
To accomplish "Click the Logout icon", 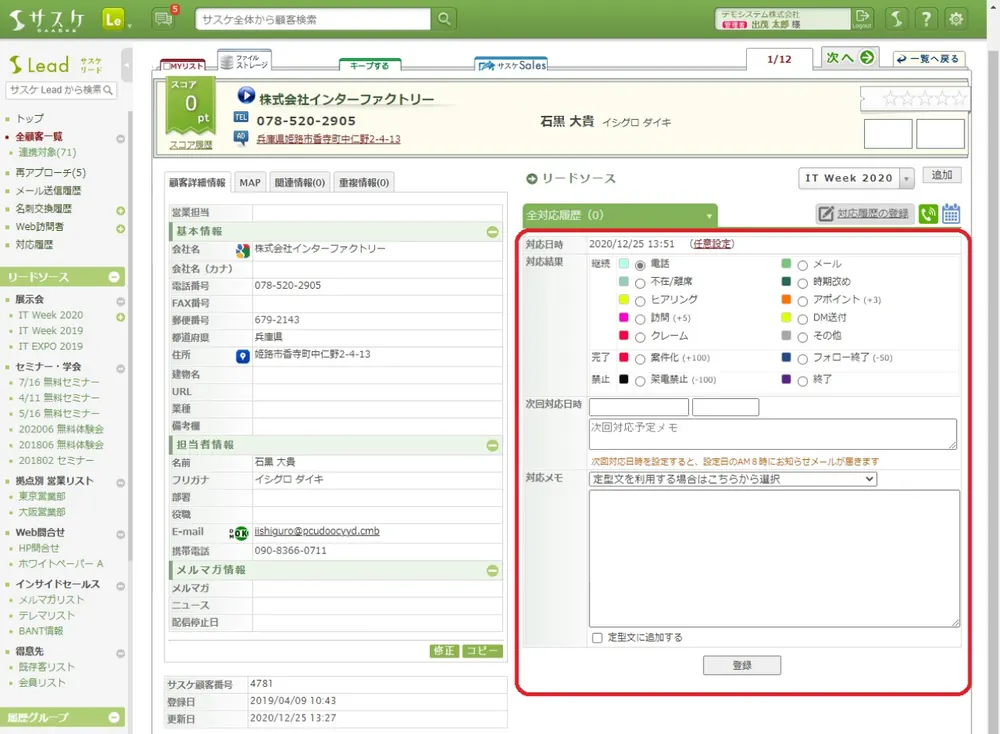I will pyautogui.click(x=862, y=19).
